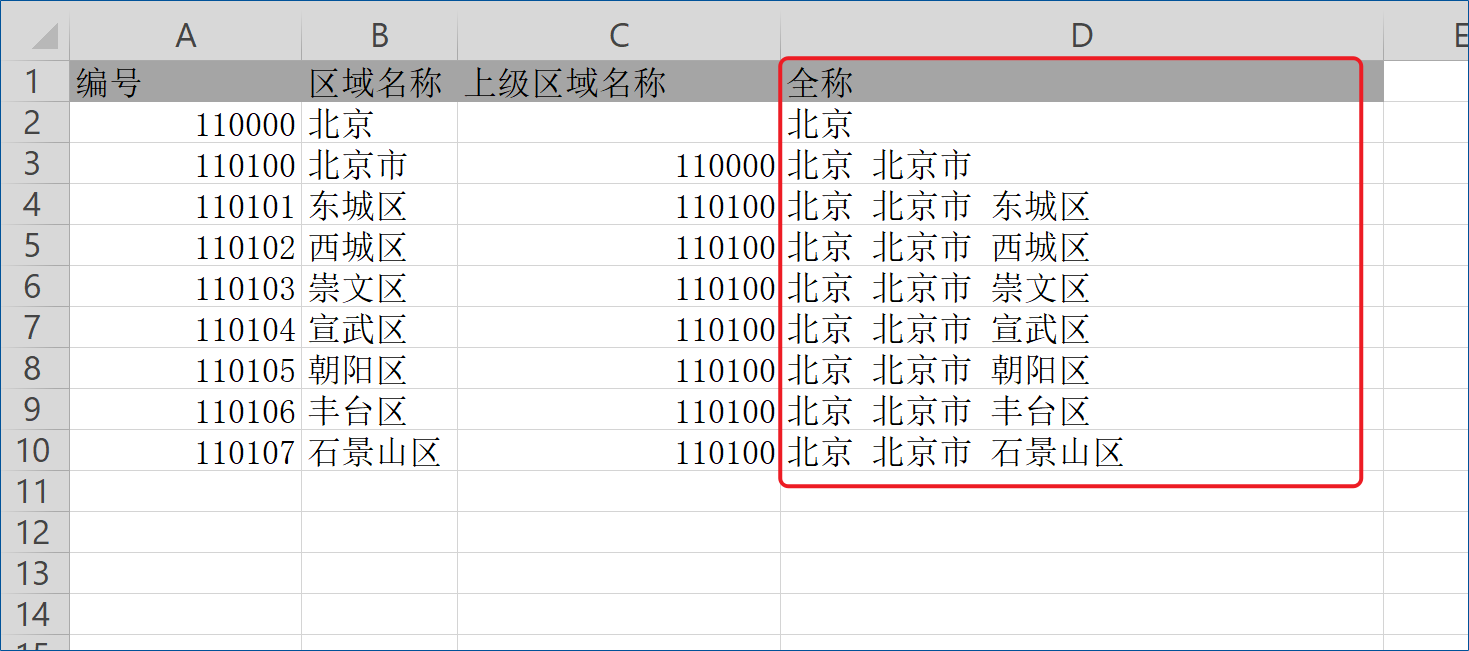Image resolution: width=1469 pixels, height=651 pixels.
Task: Select row 2 header
Action: pos(34,122)
